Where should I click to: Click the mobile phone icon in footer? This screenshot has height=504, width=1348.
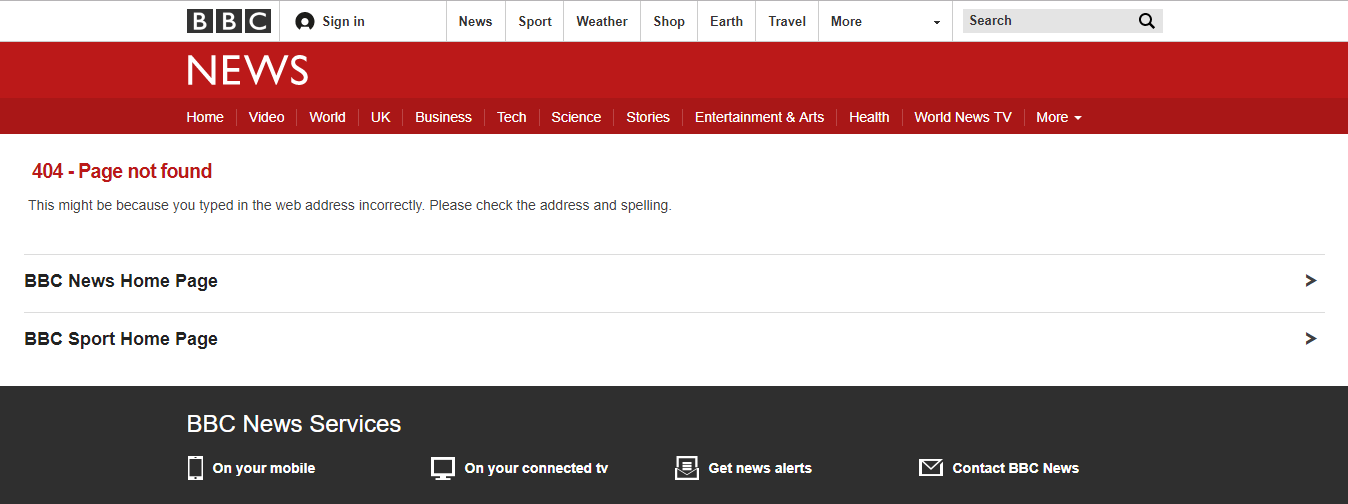[x=195, y=468]
